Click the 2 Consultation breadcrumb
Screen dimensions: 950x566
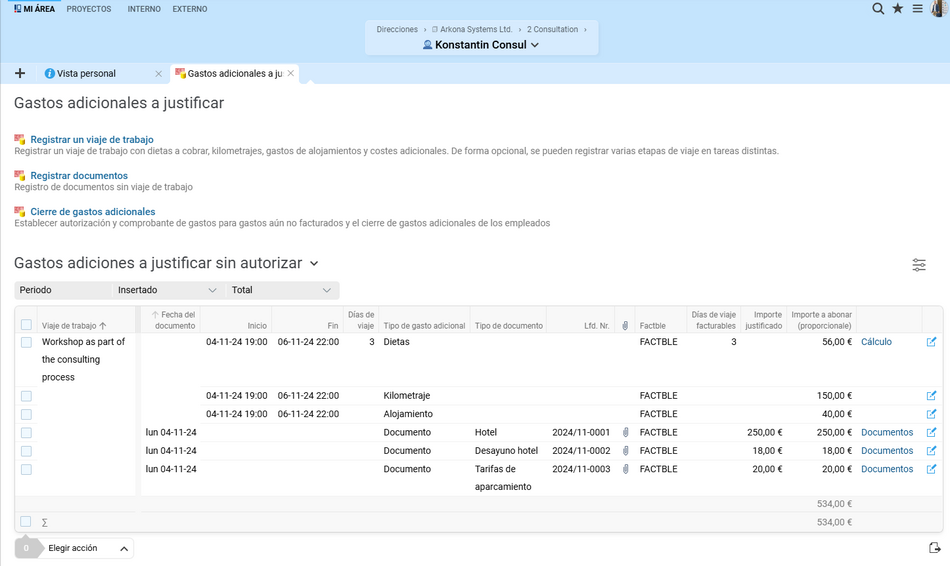[552, 29]
